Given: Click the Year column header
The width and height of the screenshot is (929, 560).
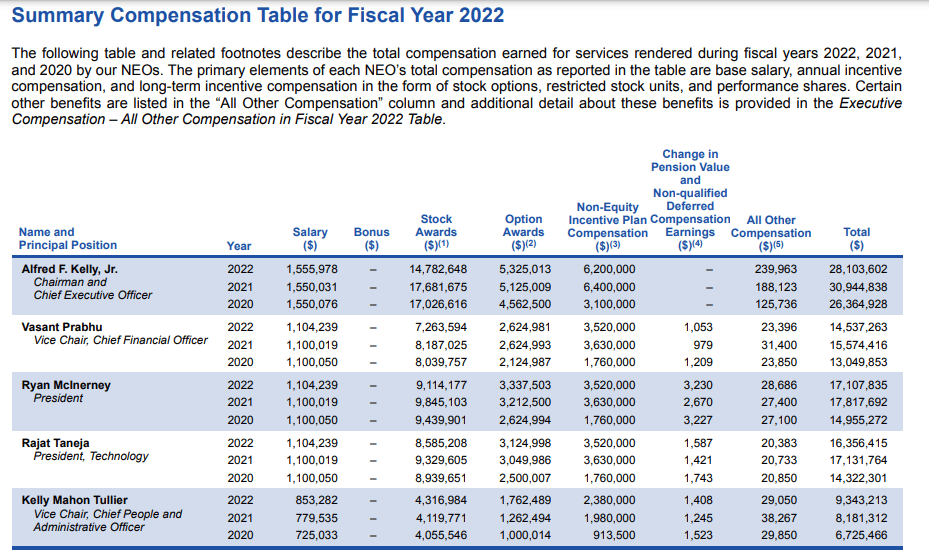Looking at the screenshot, I should [x=239, y=245].
